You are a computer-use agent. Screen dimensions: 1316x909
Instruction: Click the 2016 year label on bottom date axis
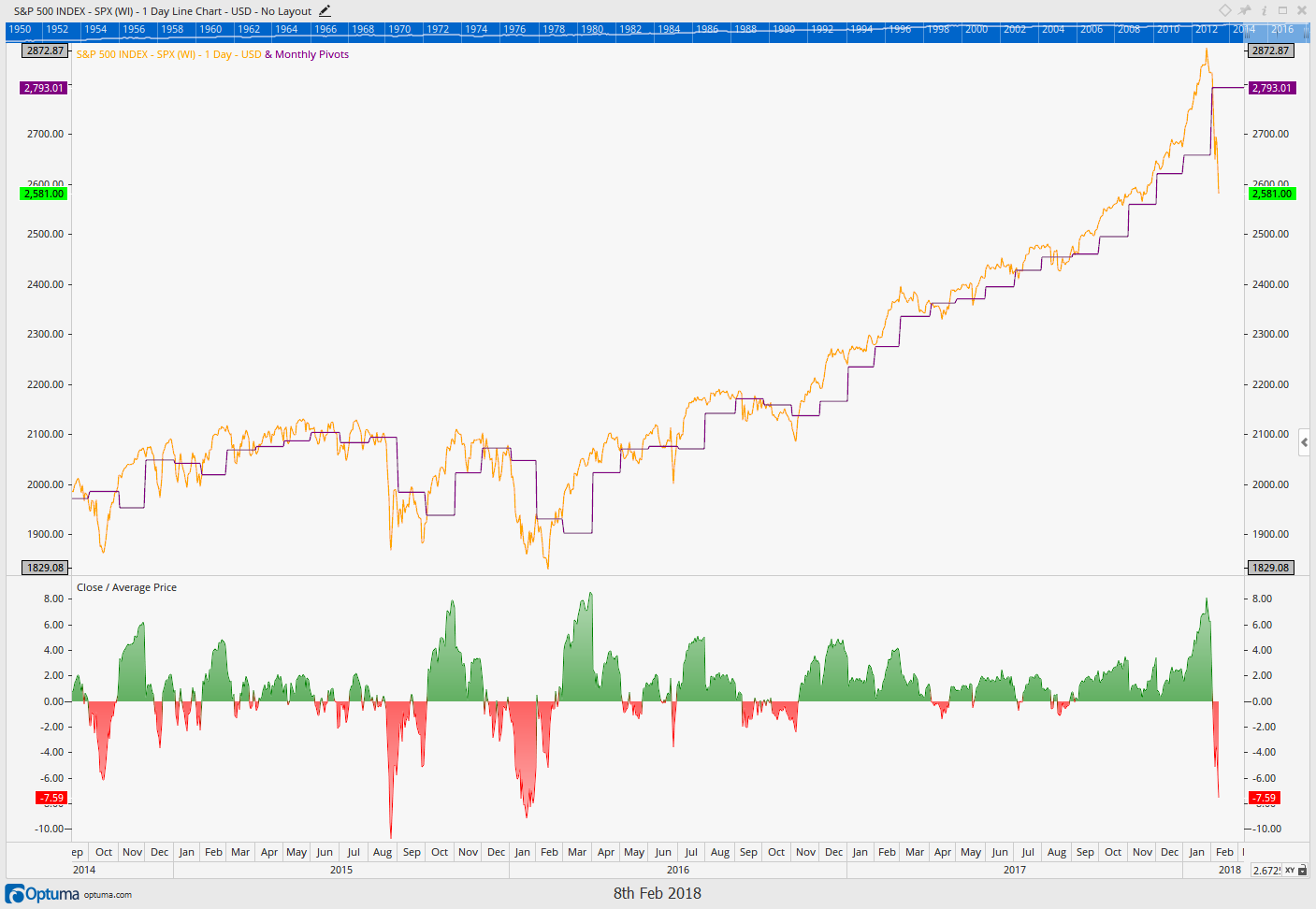(x=678, y=870)
